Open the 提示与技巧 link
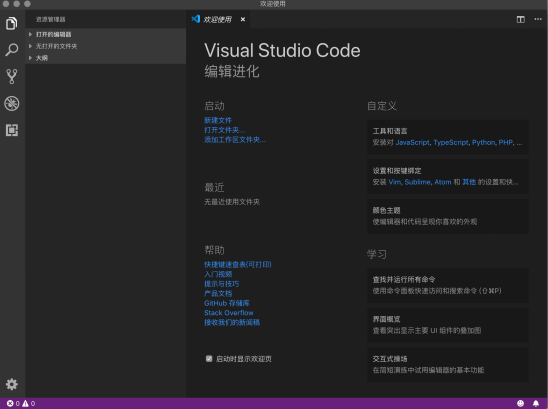Image resolution: width=548 pixels, height=409 pixels. pos(222,284)
